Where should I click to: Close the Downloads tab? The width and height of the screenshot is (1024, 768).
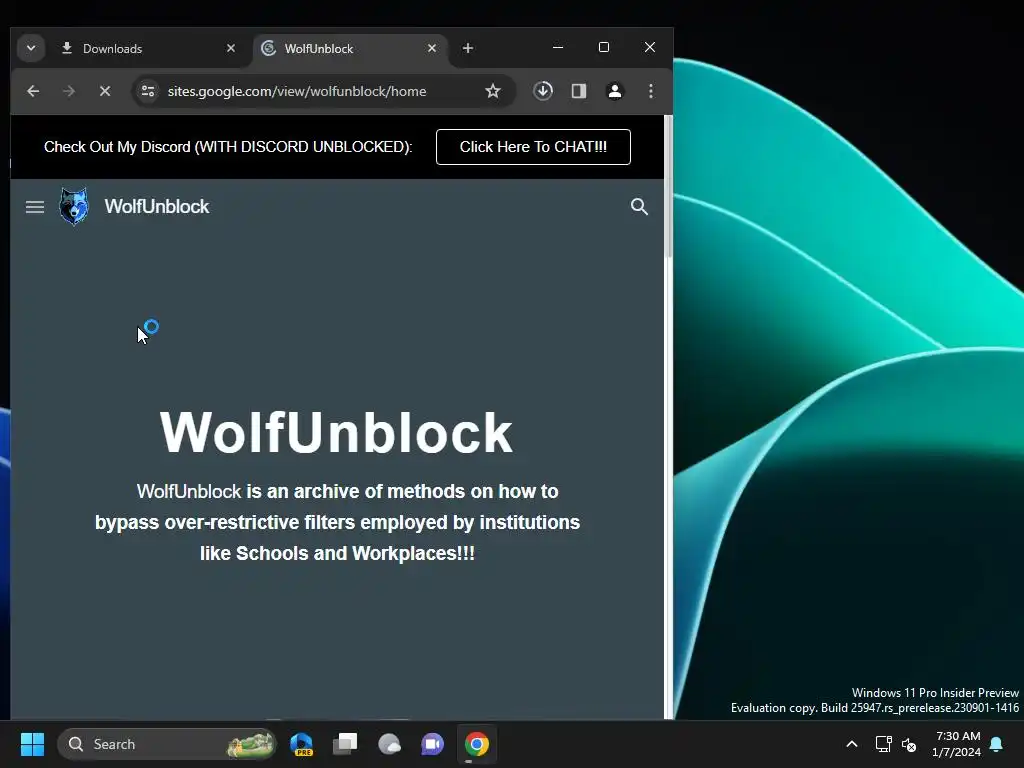231,48
